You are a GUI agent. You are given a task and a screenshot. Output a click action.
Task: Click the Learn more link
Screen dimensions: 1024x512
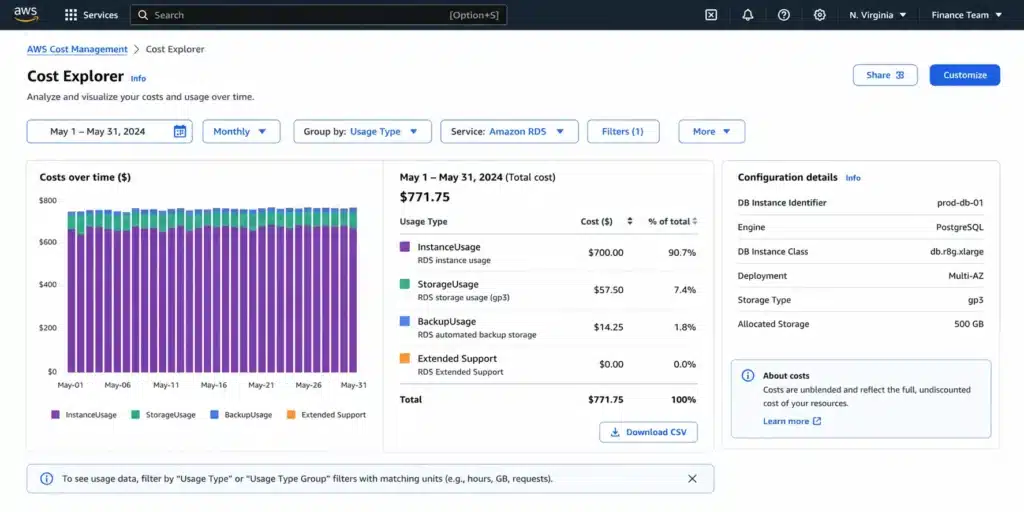pos(786,421)
